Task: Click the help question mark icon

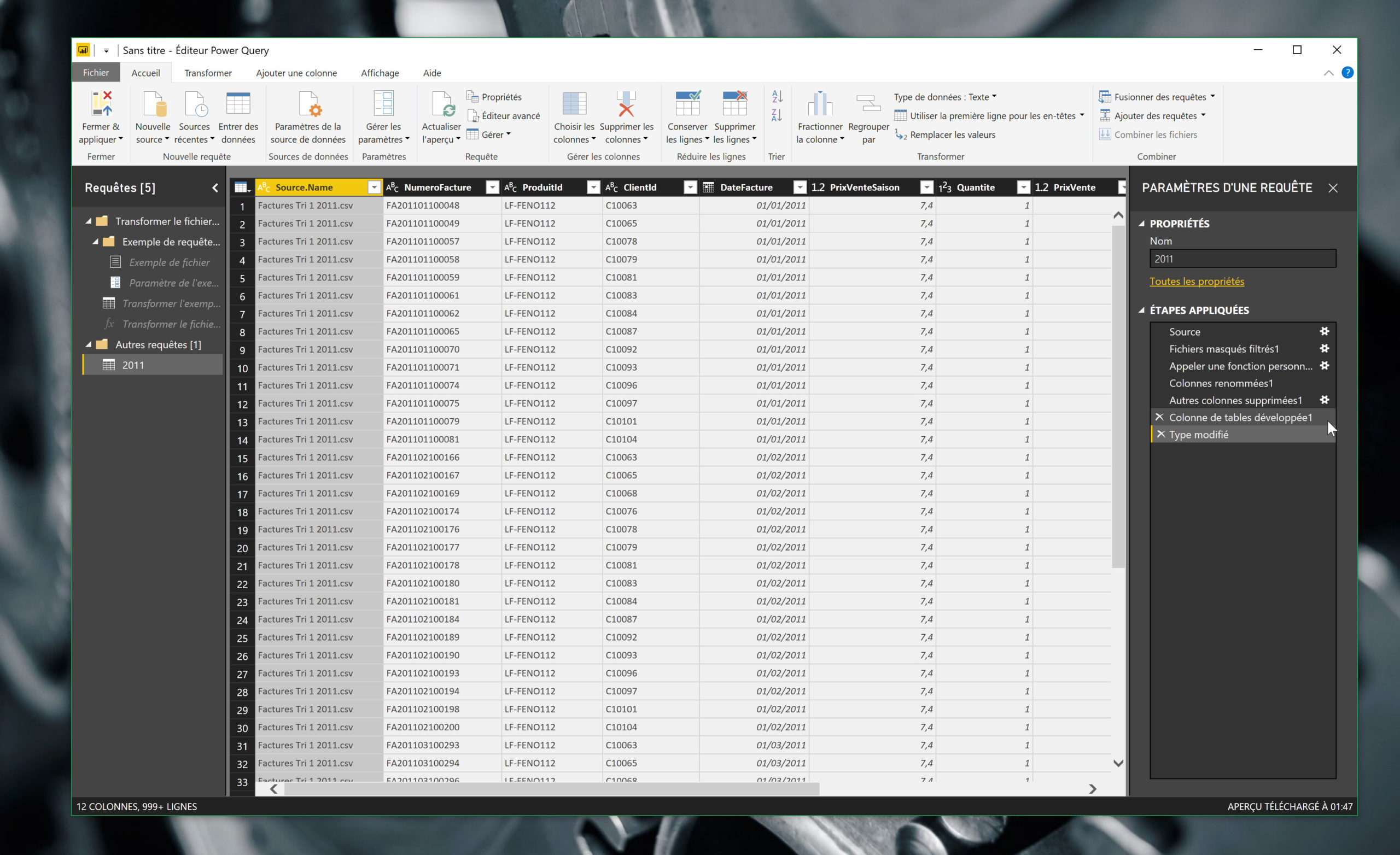Action: [x=1346, y=73]
